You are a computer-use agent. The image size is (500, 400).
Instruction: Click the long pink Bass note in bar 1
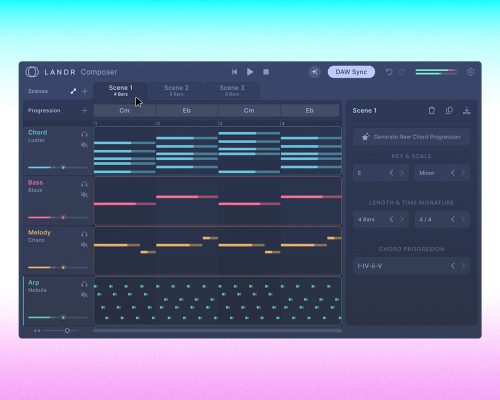tap(125, 204)
